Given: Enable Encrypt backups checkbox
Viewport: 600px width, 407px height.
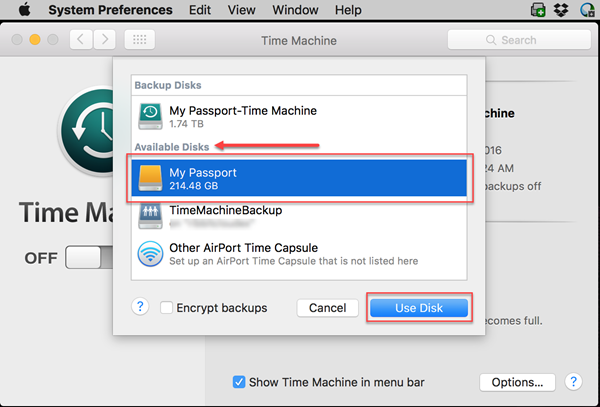Looking at the screenshot, I should pyautogui.click(x=166, y=308).
